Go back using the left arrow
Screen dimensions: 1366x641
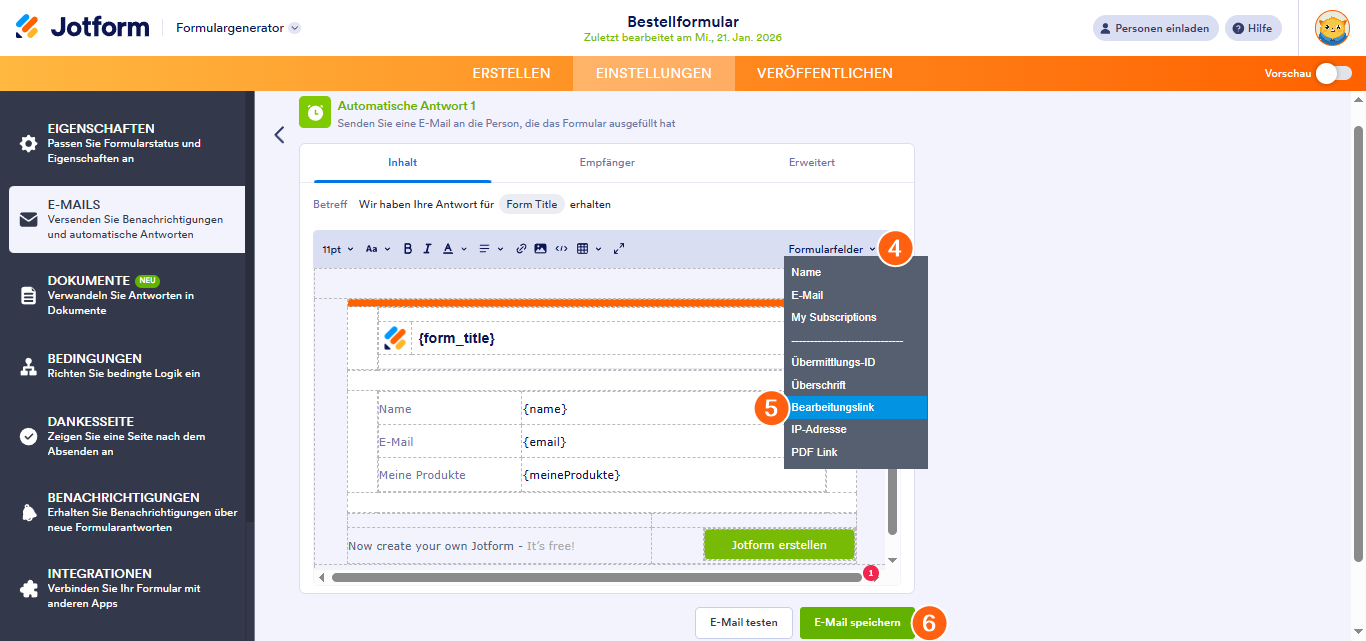(279, 135)
